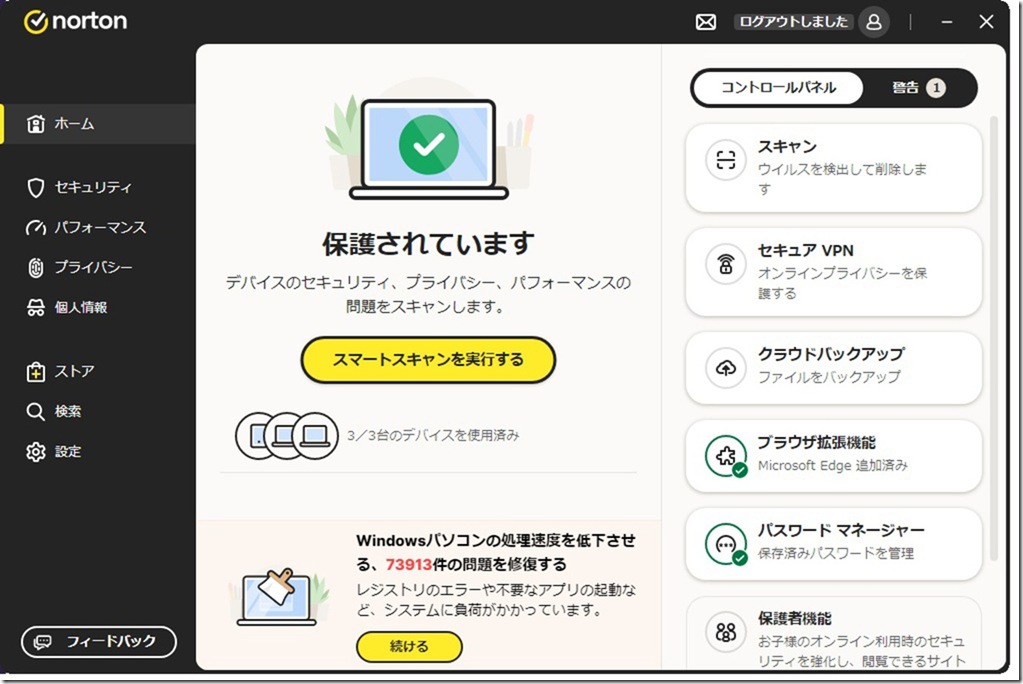Click the 警告 count badge 1
Screen dimensions: 1023x684
[x=936, y=88]
